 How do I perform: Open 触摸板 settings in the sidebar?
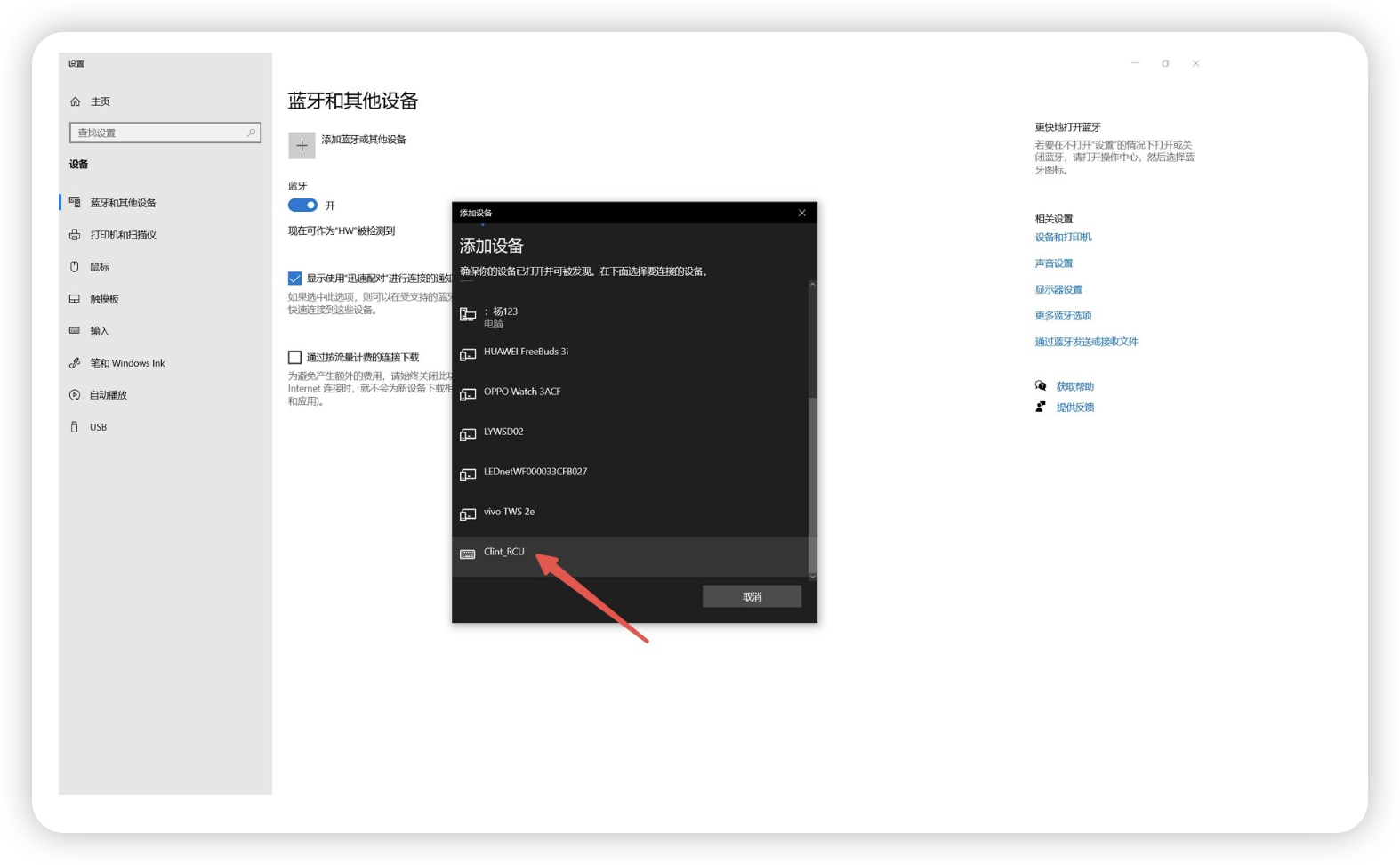point(104,299)
